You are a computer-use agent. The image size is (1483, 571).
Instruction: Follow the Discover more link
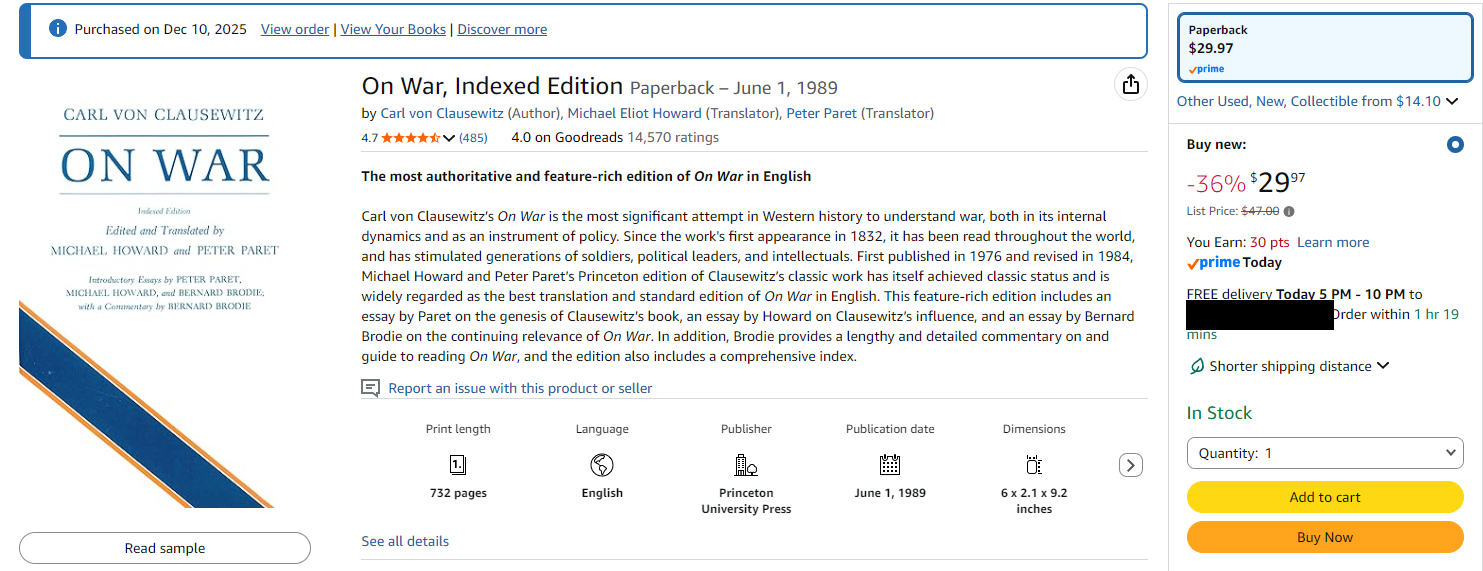(502, 29)
